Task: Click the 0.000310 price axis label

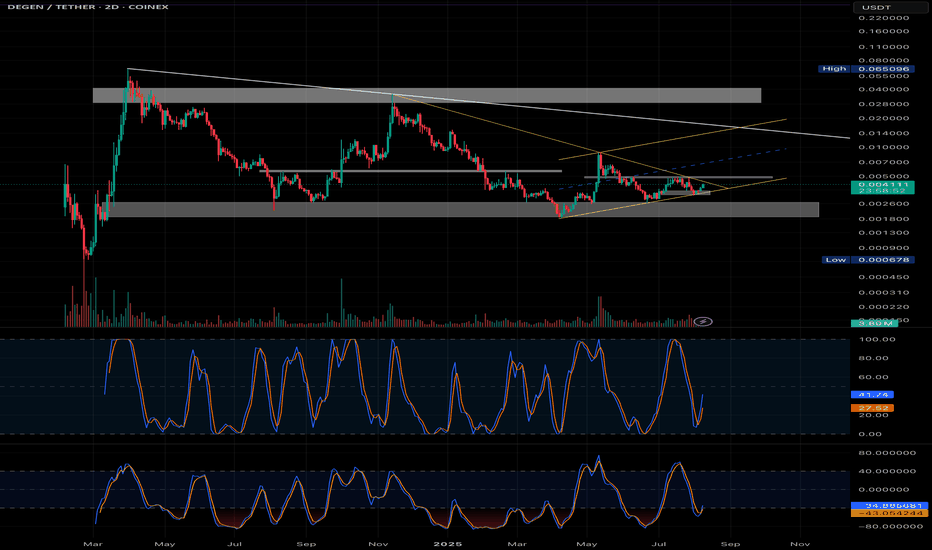Action: click(x=884, y=293)
